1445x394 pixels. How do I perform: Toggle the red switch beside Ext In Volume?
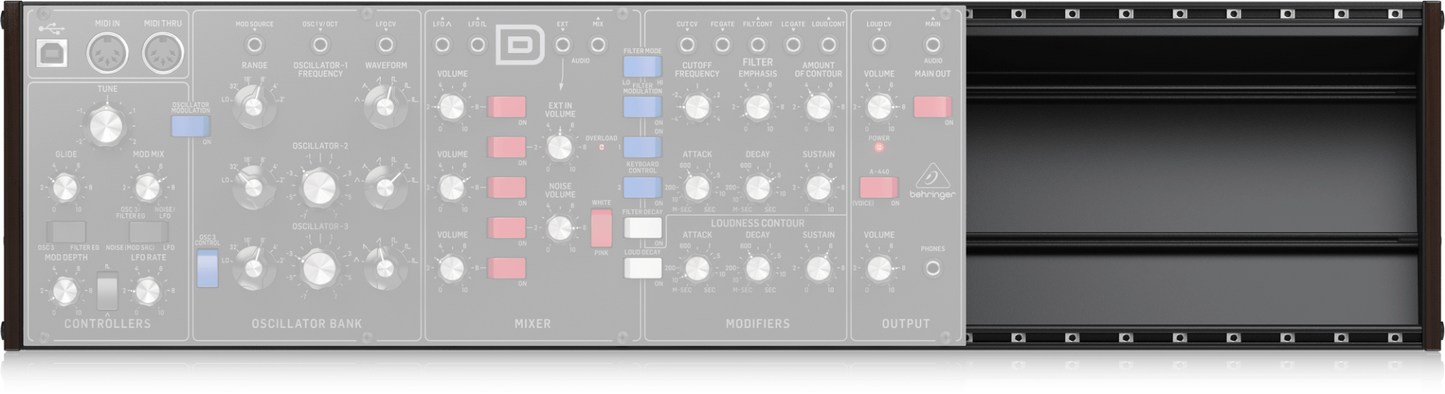507,147
